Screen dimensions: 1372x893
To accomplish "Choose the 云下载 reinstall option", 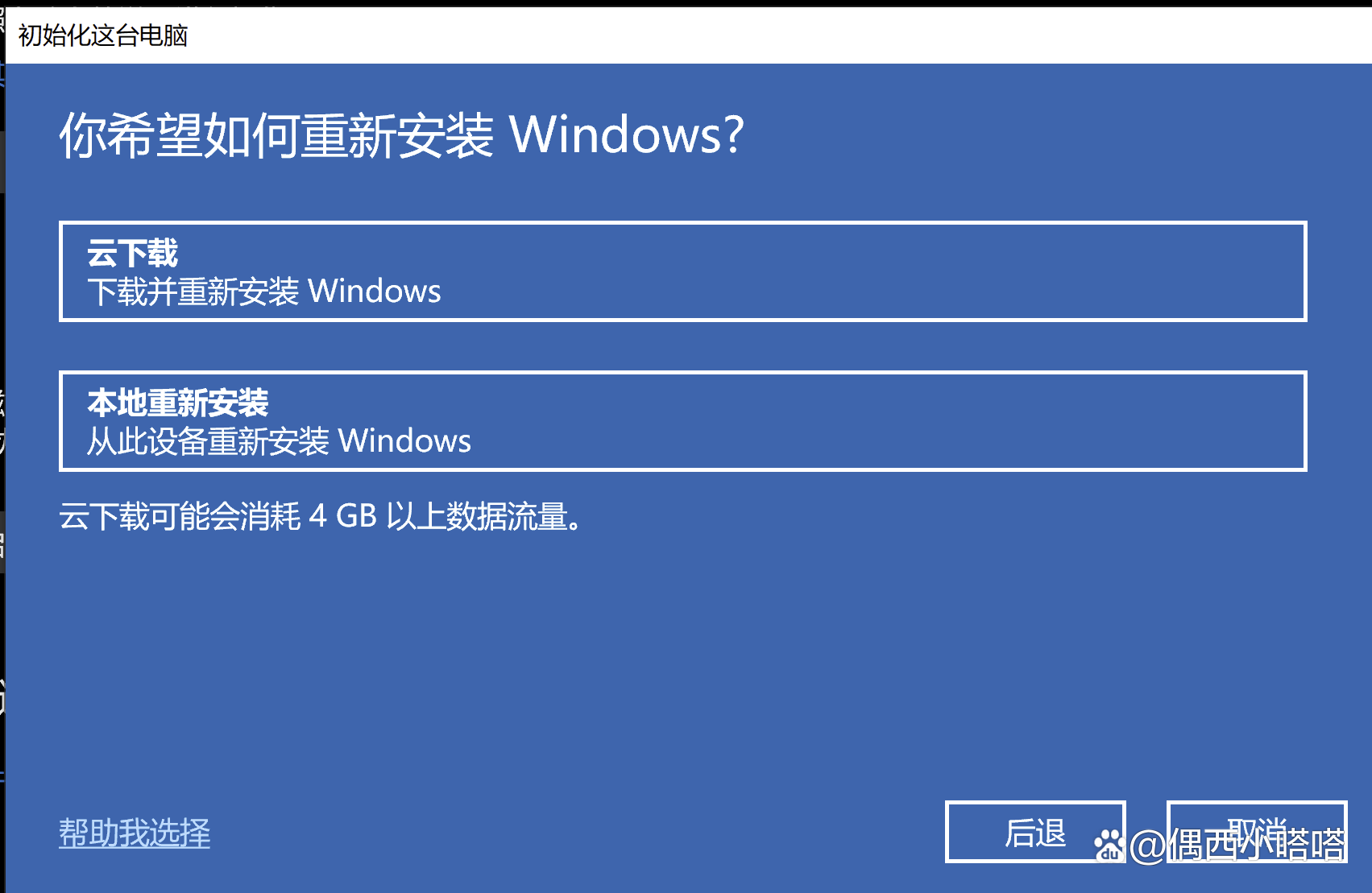I will pos(682,271).
